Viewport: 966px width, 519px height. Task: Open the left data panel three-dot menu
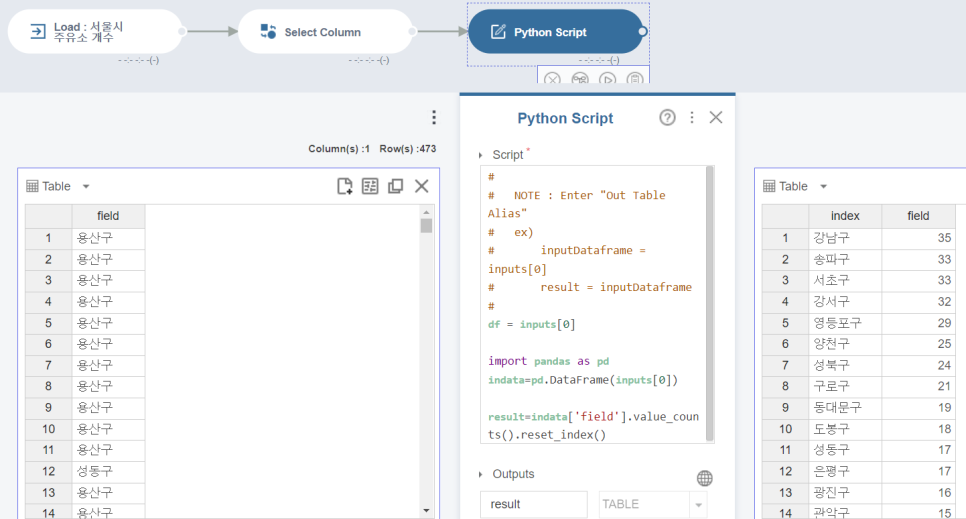coord(434,117)
